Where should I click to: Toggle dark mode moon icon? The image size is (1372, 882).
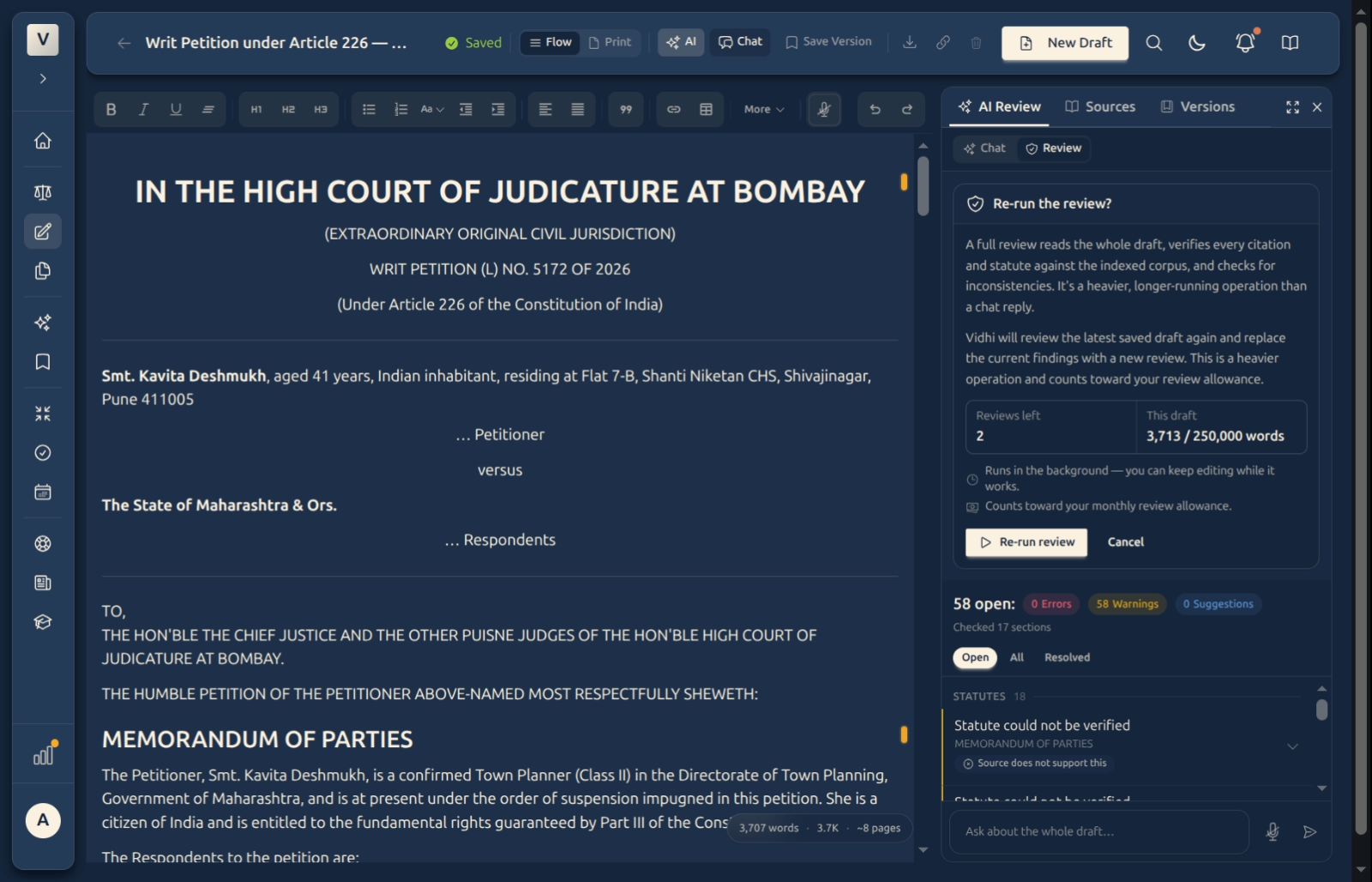(1197, 42)
